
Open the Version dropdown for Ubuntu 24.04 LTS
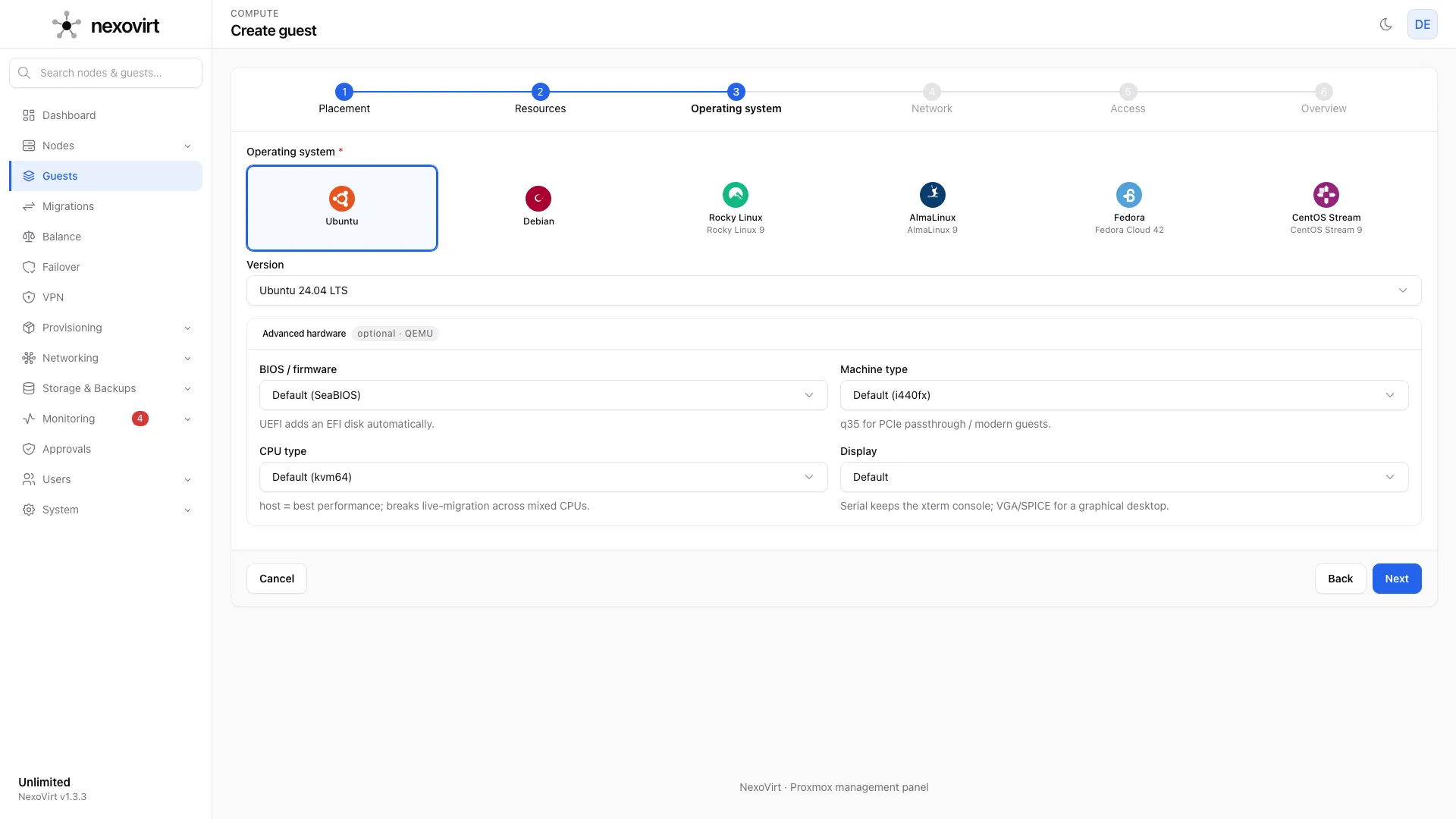[x=833, y=290]
